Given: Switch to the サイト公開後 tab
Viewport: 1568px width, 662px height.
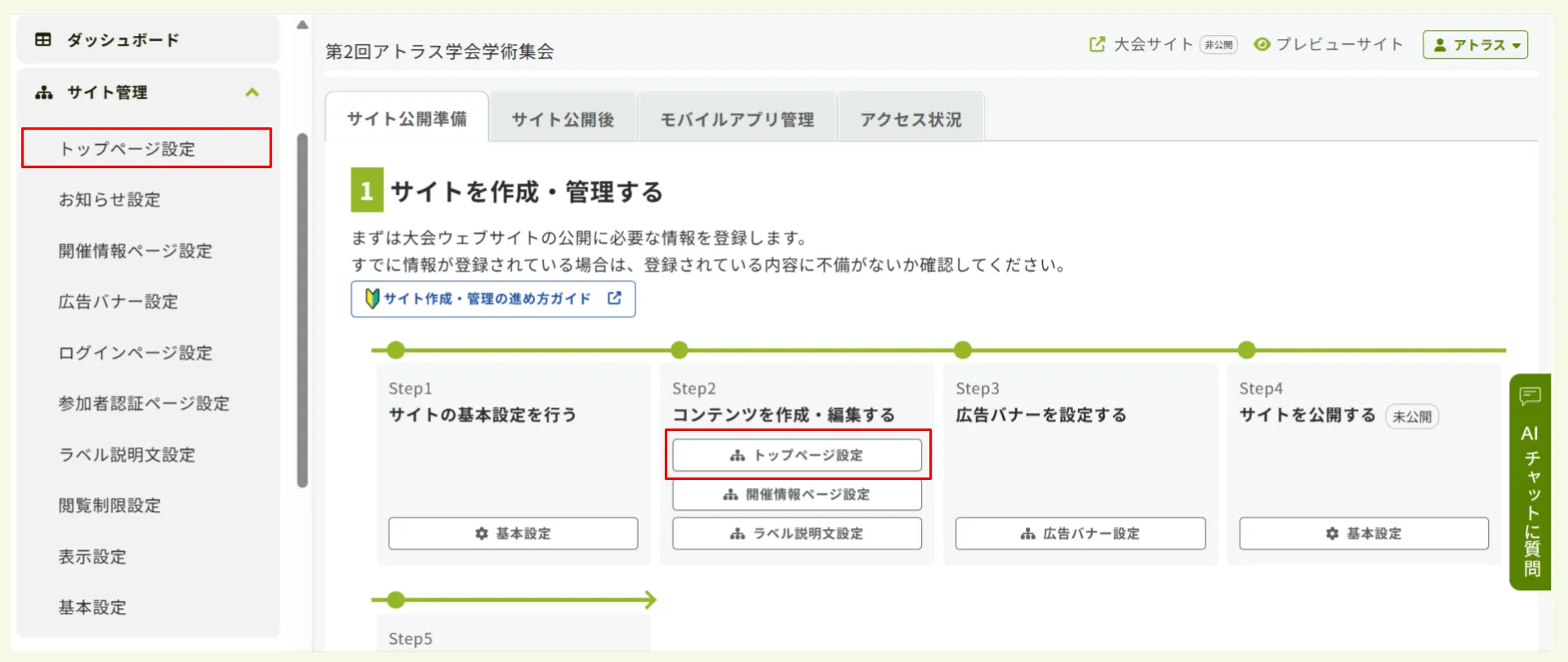Looking at the screenshot, I should pos(563,119).
